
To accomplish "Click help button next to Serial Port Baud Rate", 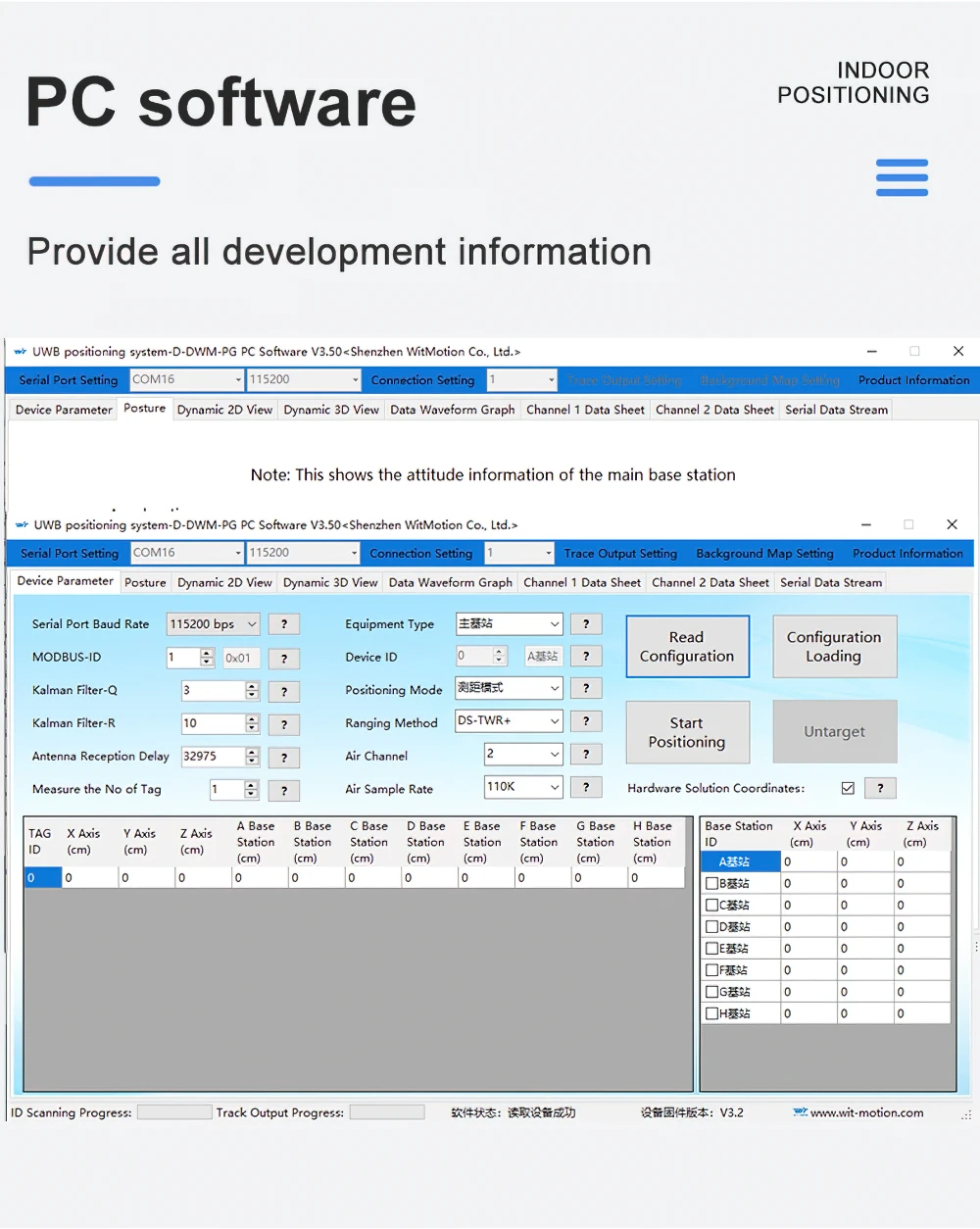I will pos(284,624).
